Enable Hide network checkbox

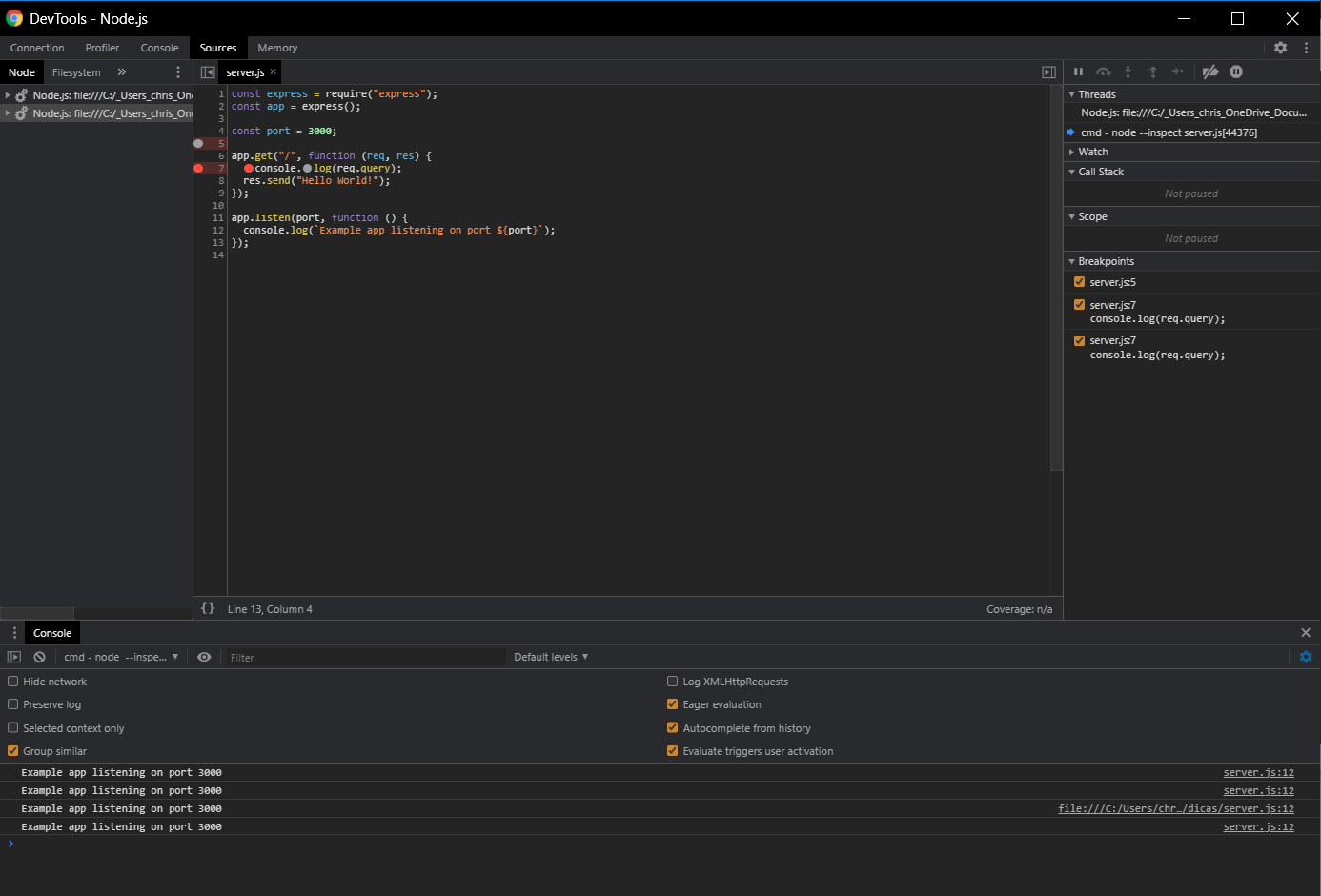coord(13,682)
